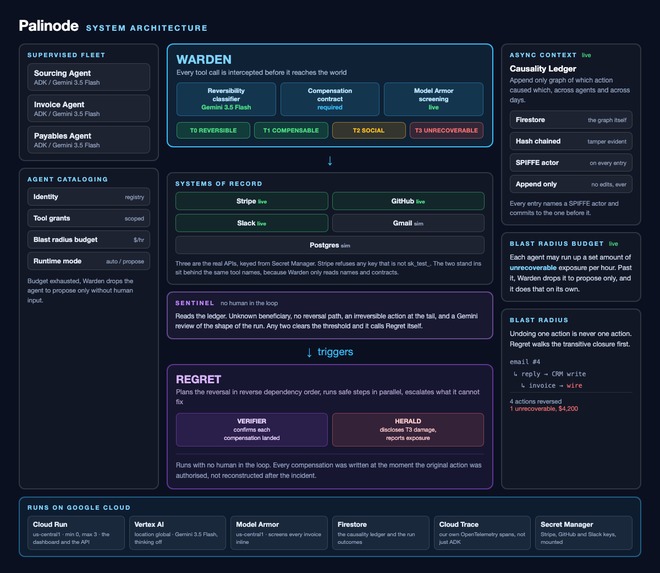
Task: Select the 'reply → CRM write' line
Action: point(549,374)
